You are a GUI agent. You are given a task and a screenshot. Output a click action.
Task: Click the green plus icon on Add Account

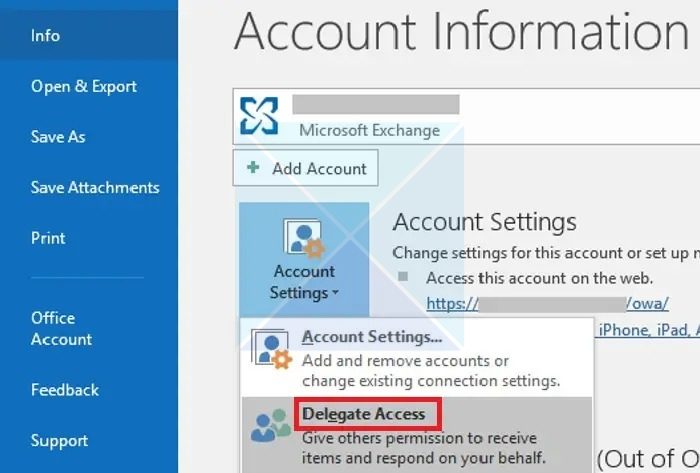[x=253, y=168]
